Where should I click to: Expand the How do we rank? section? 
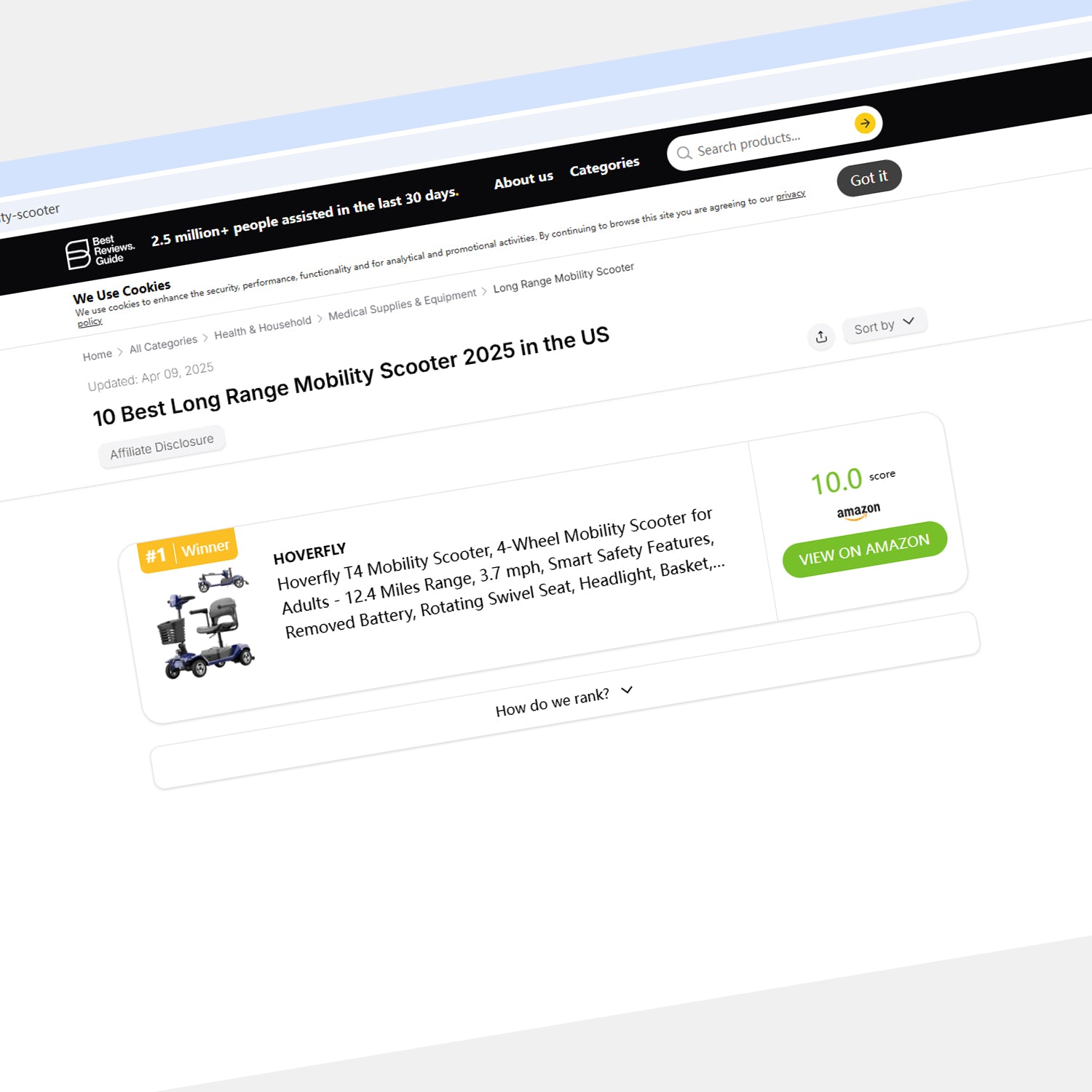click(x=563, y=700)
